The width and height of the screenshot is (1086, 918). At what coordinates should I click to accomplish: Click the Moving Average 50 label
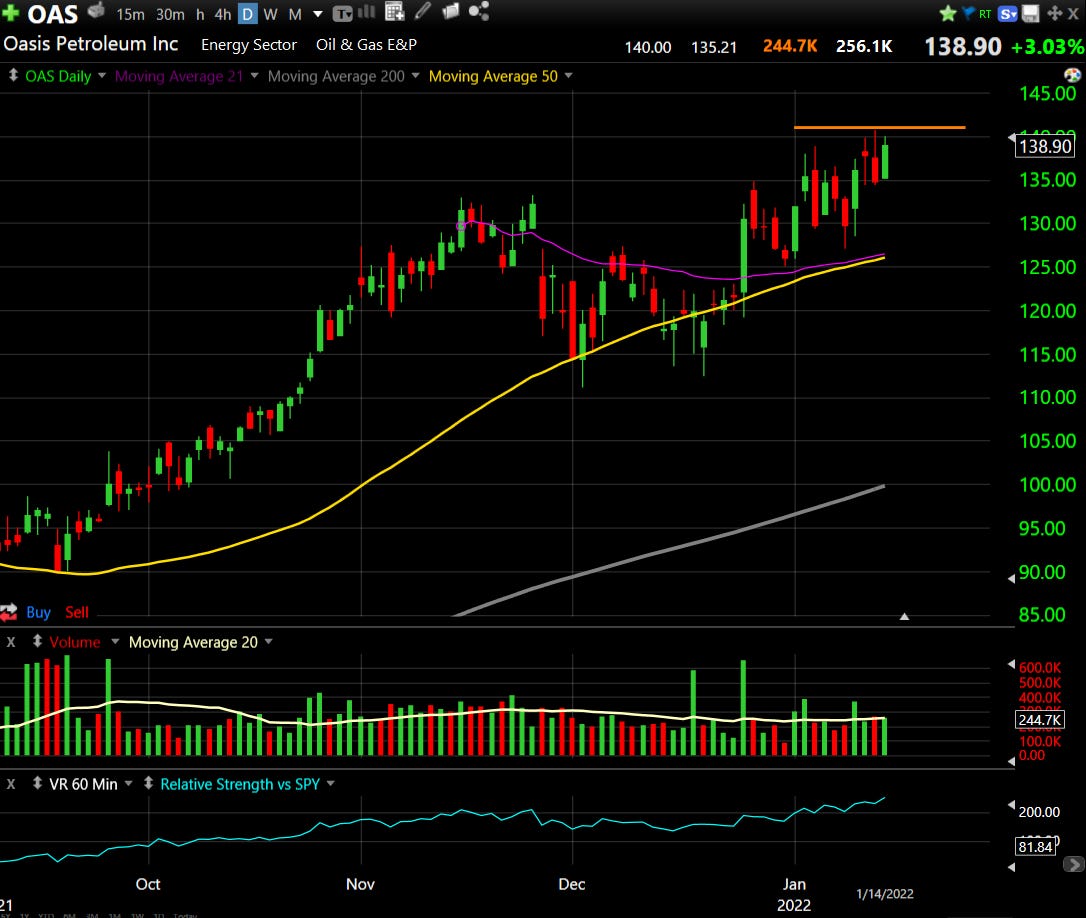click(493, 76)
